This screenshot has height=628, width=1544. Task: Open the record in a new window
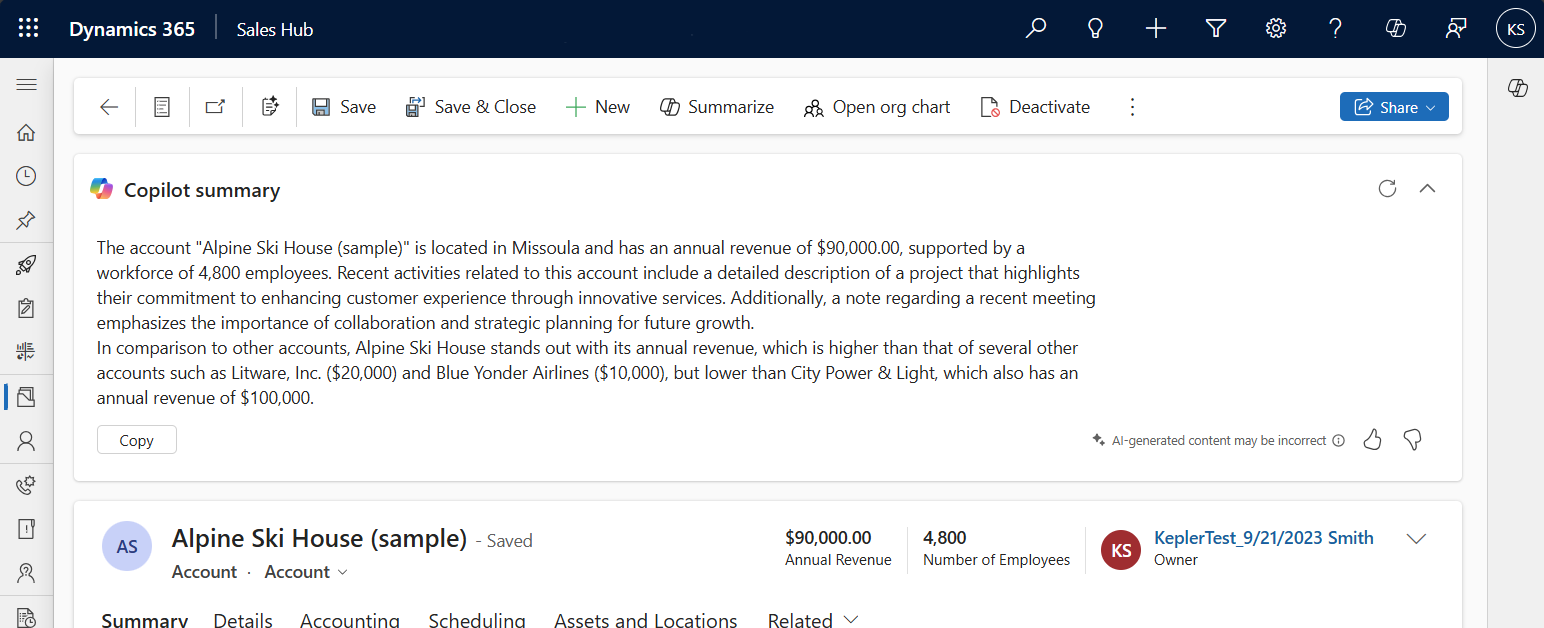pos(215,107)
